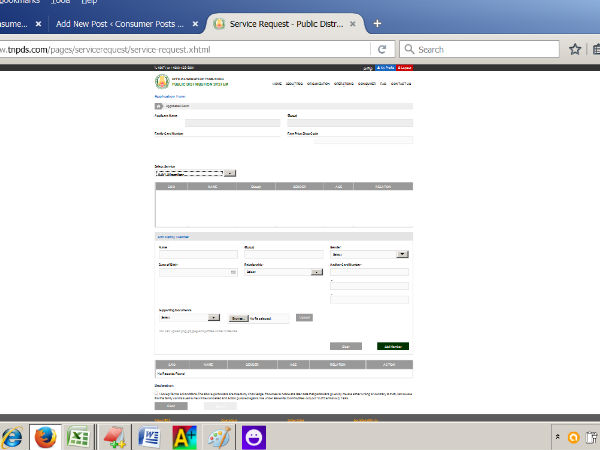Click the purple smiley messenger taskbar icon
This screenshot has height=450, width=600.
pyautogui.click(x=254, y=436)
